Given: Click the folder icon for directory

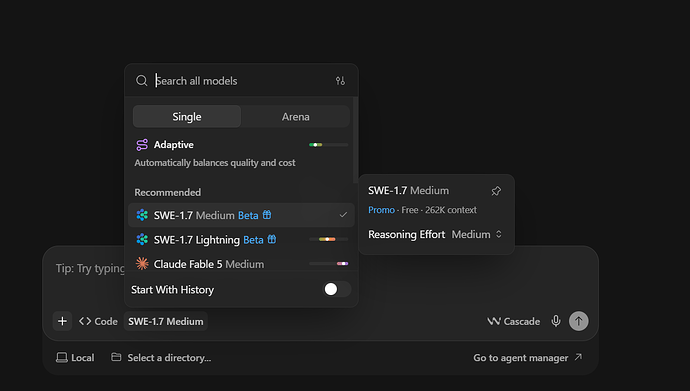Looking at the screenshot, I should [116, 357].
